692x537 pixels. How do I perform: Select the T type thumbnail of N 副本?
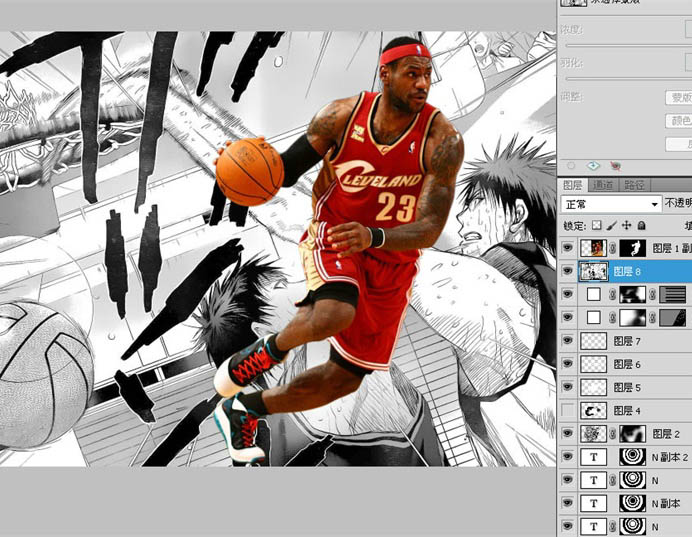click(x=593, y=503)
